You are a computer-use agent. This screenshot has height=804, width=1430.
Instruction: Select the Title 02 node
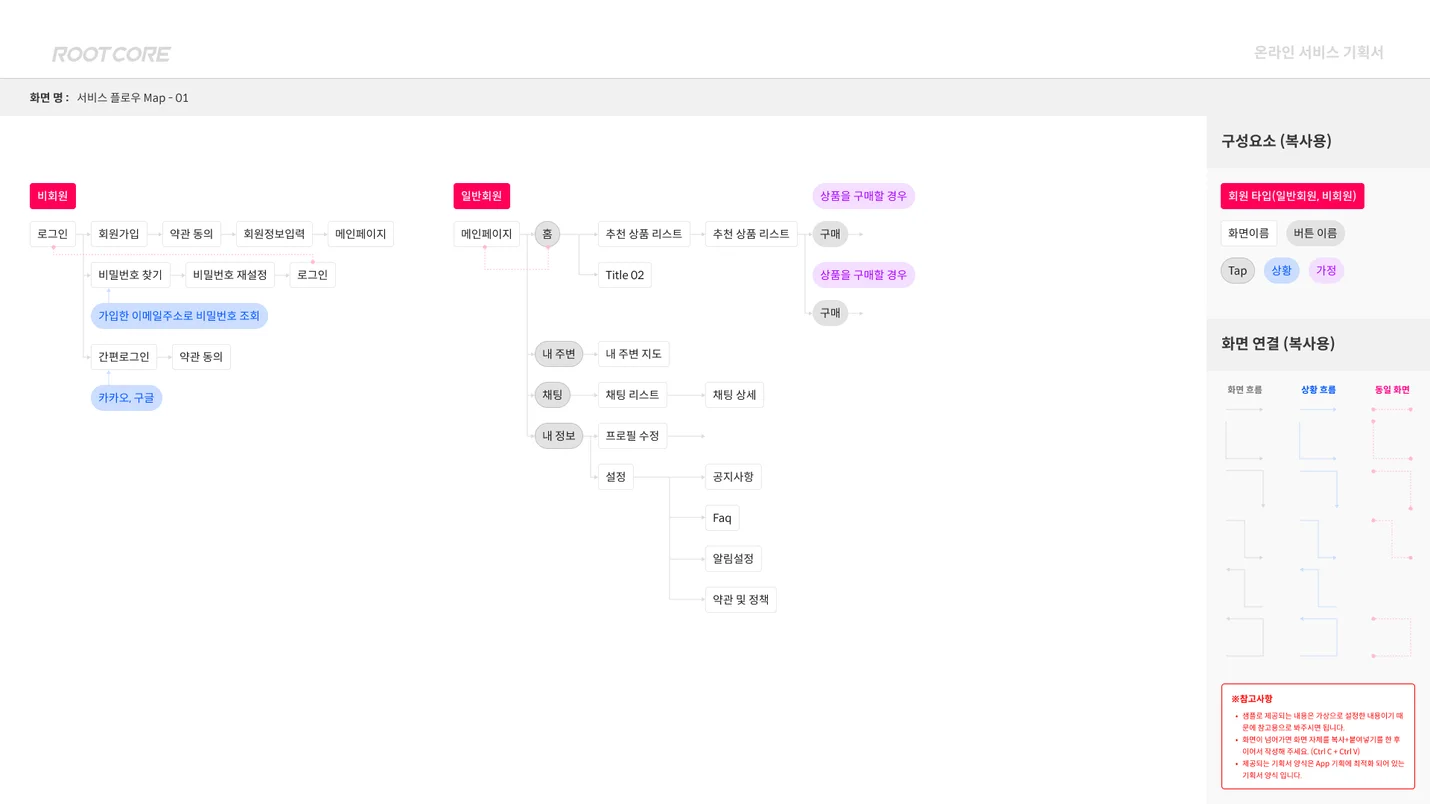pyautogui.click(x=625, y=275)
